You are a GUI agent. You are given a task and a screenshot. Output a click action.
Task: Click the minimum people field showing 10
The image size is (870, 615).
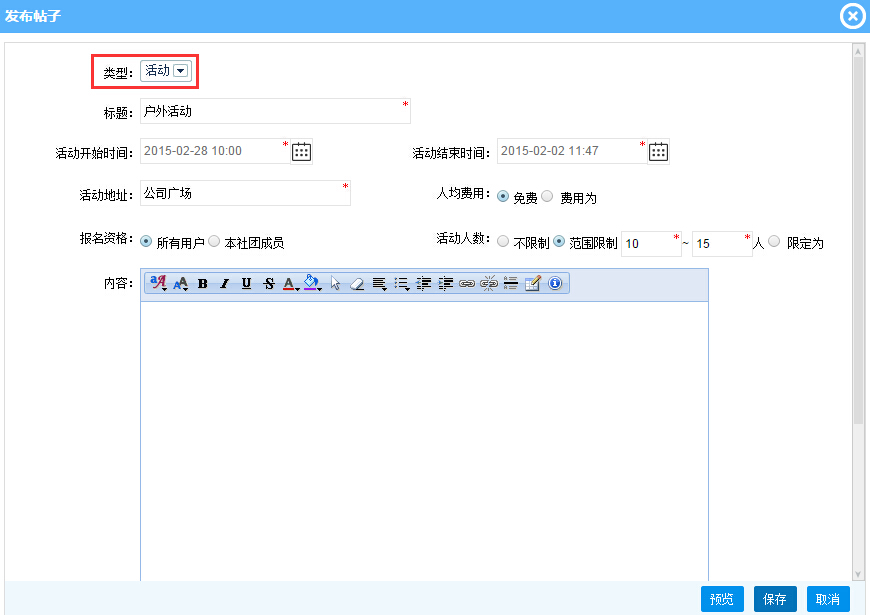(651, 244)
